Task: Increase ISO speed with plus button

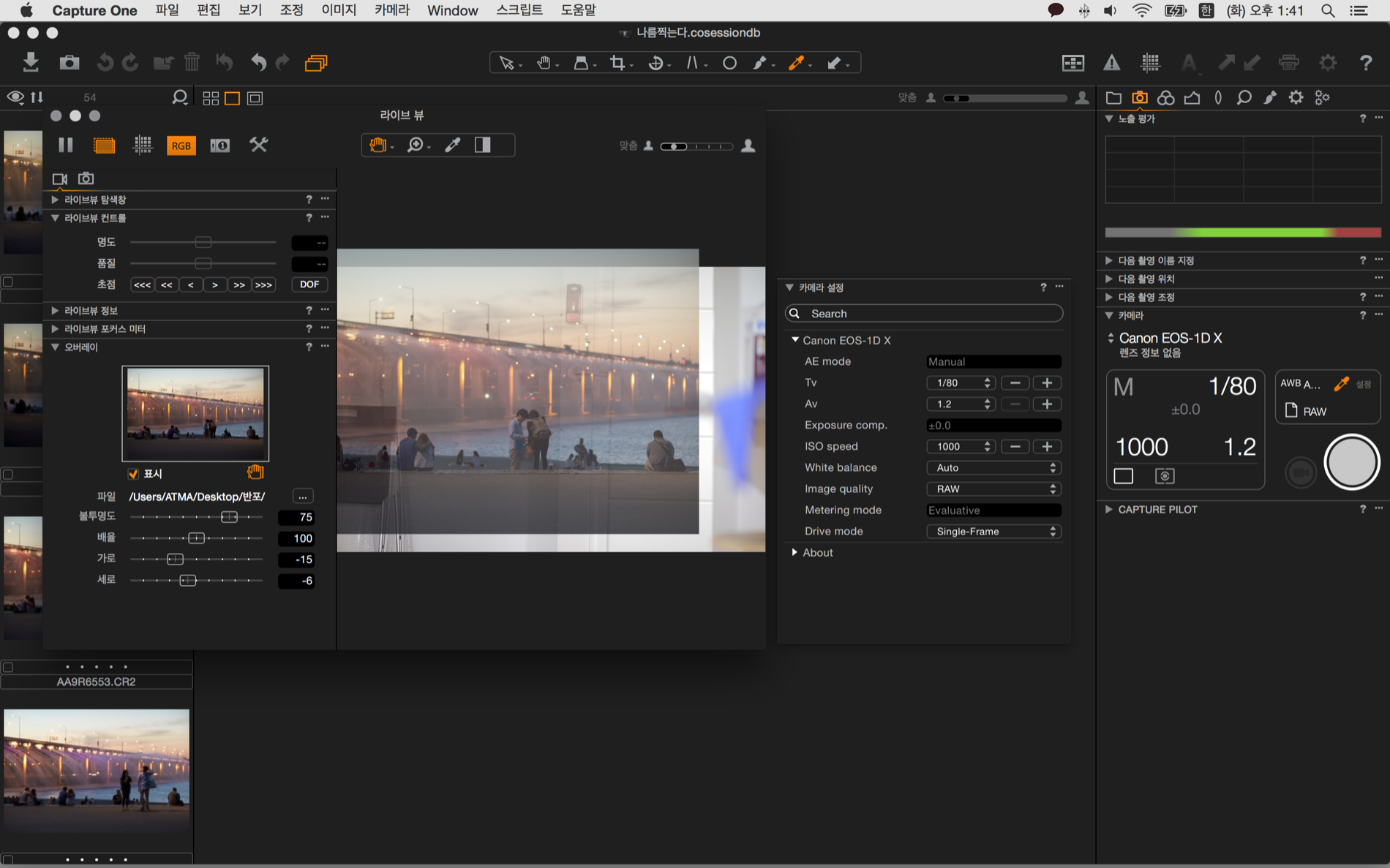Action: pos(1047,446)
